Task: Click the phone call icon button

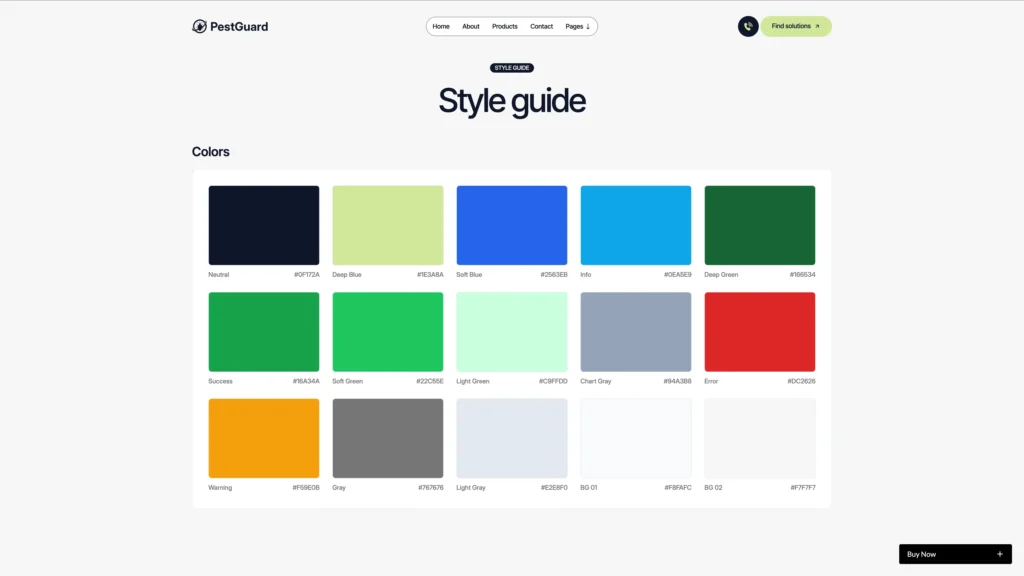Action: [748, 26]
